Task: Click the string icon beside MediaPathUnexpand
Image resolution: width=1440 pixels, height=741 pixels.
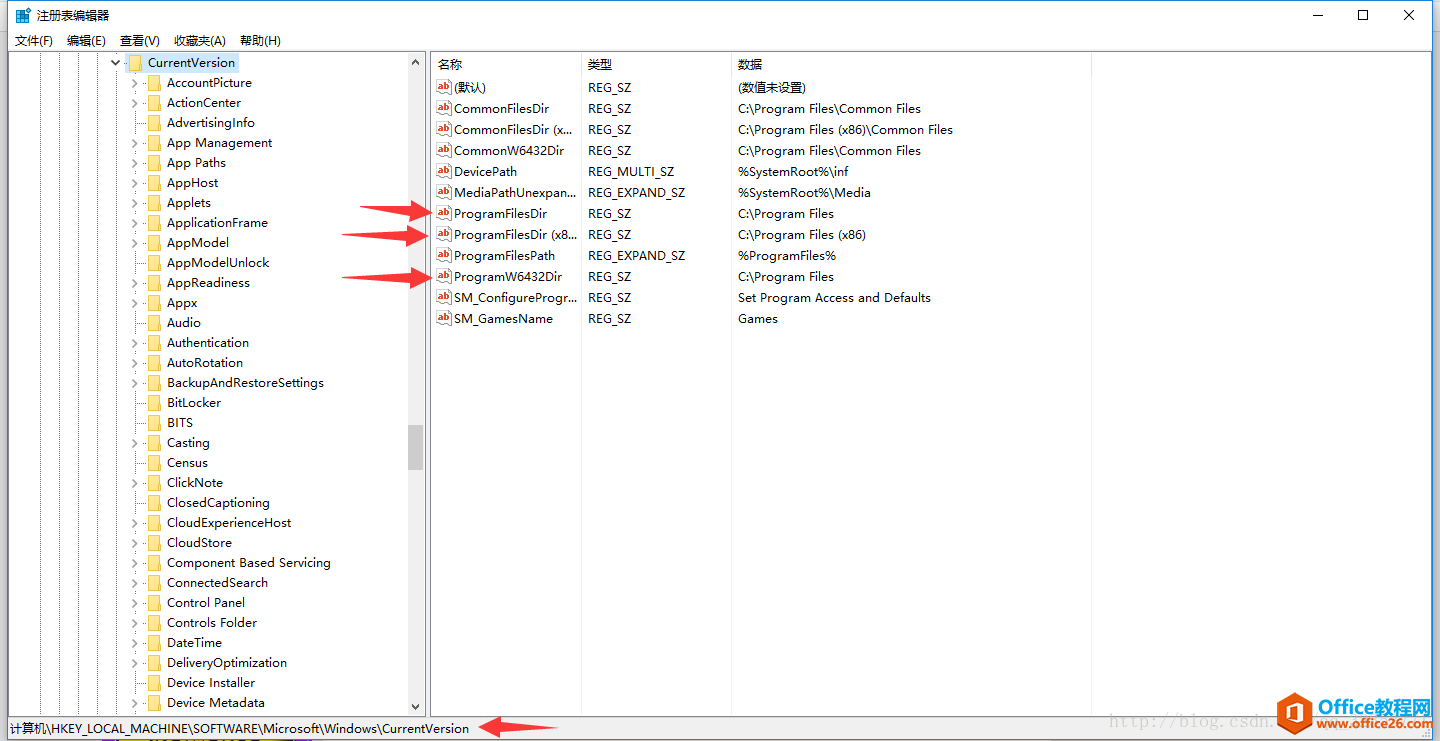Action: click(x=444, y=192)
